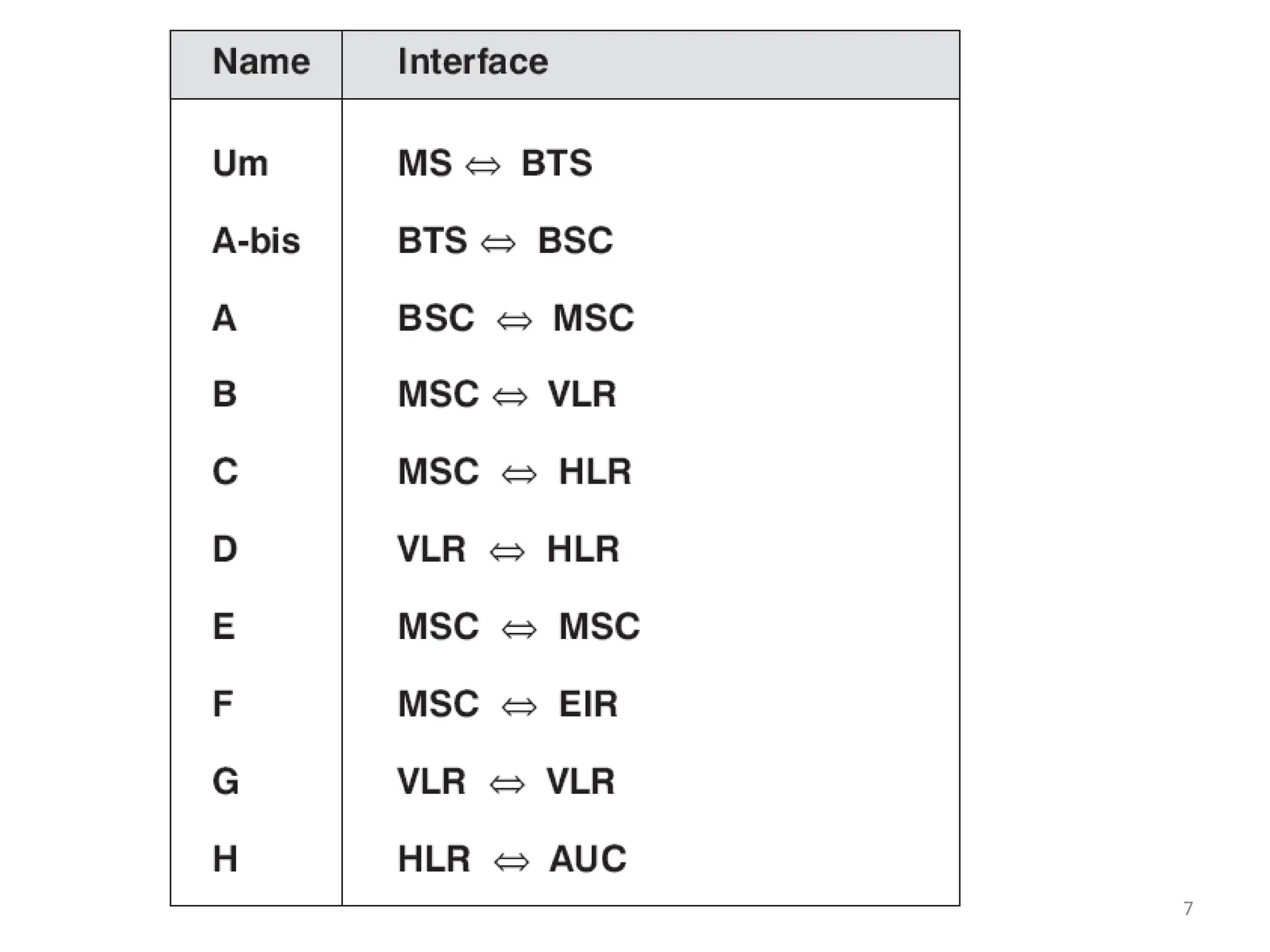This screenshot has height=952, width=1270.
Task: Select the AUC text in row H
Action: [588, 859]
